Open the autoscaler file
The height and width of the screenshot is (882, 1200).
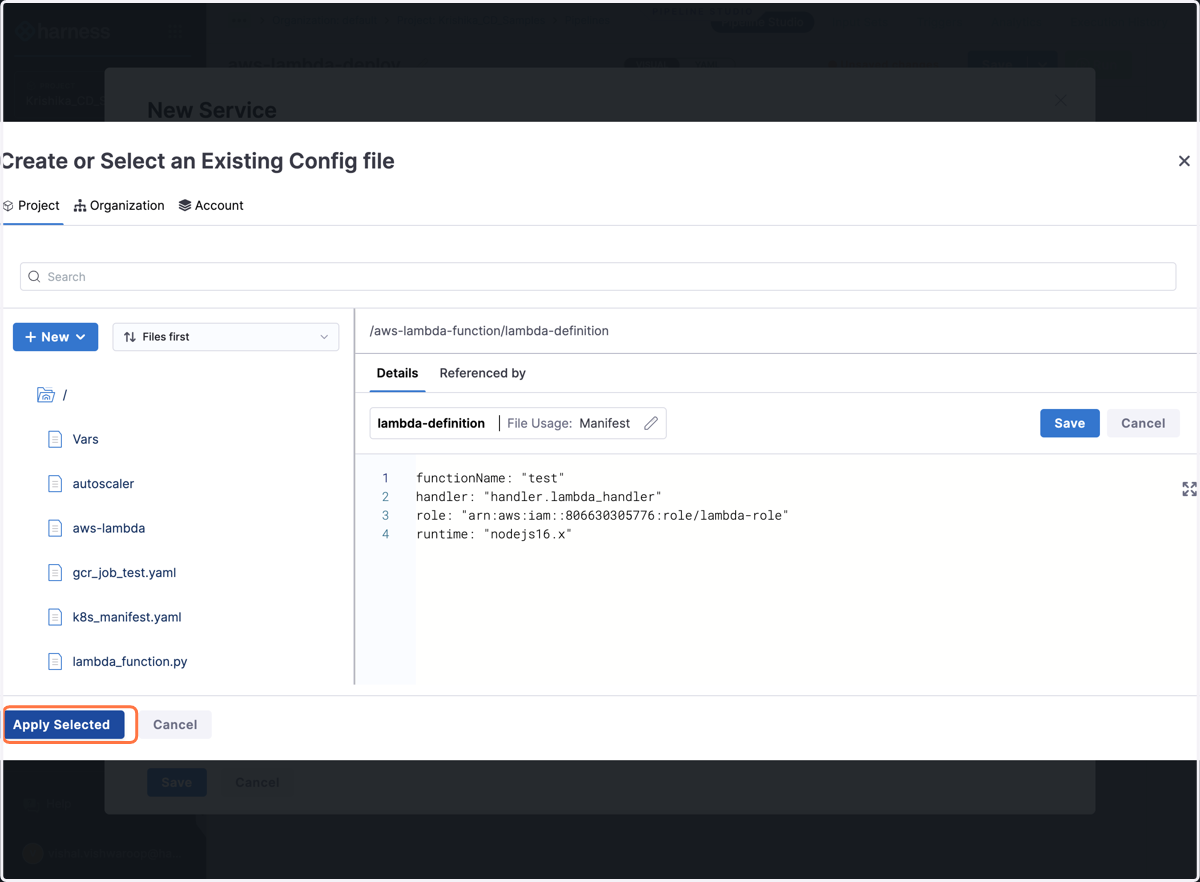point(103,484)
